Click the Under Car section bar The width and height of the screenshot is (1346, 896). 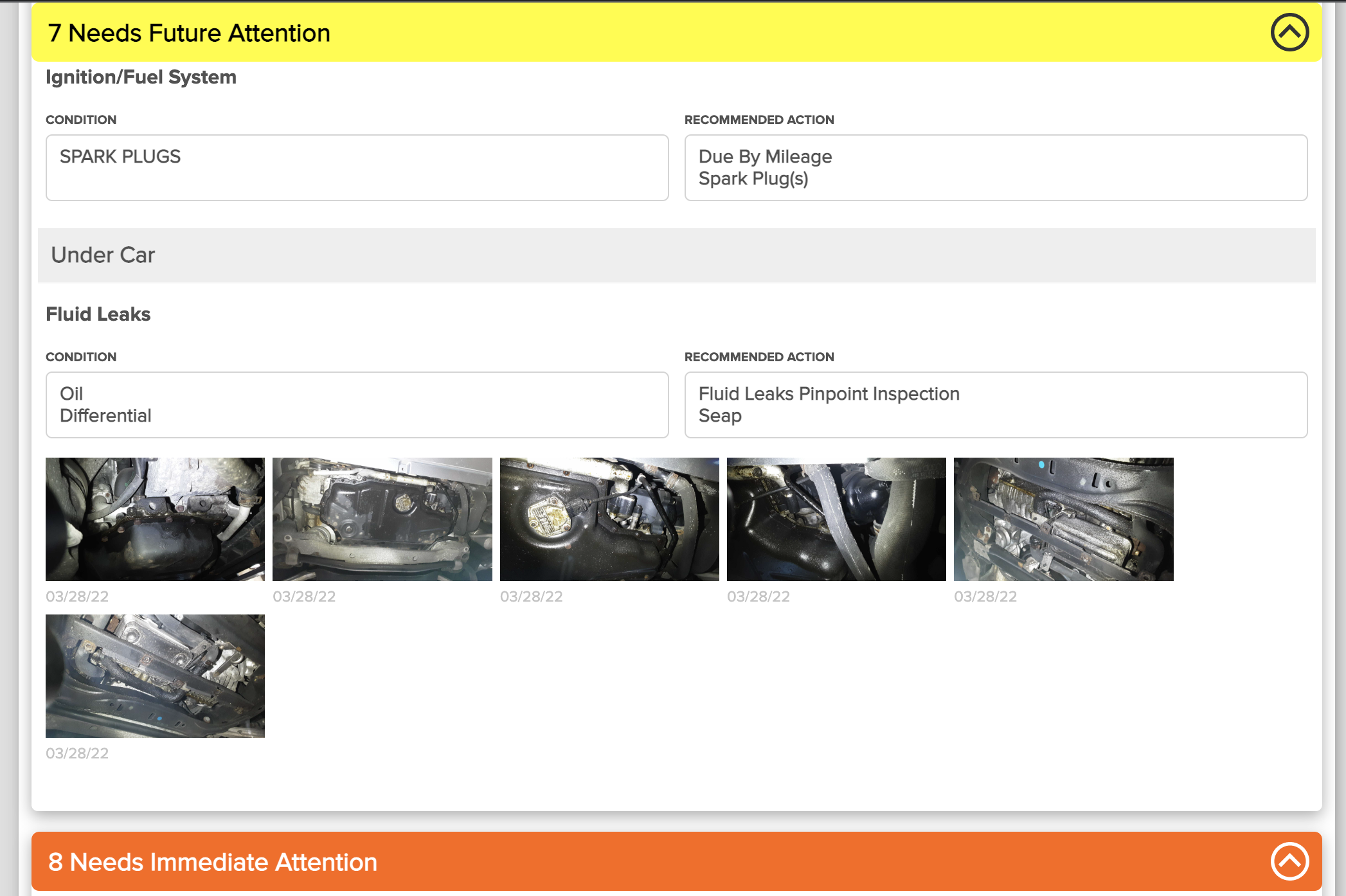click(x=676, y=255)
